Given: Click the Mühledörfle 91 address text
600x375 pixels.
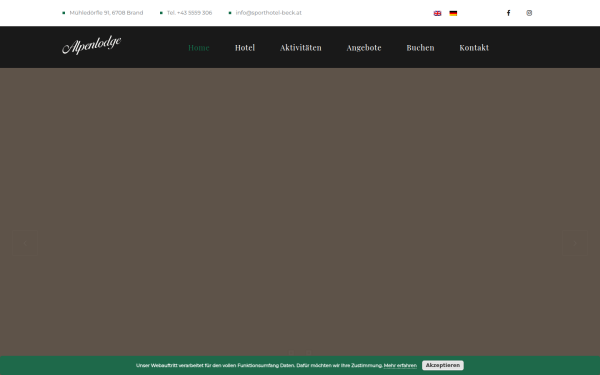Looking at the screenshot, I should [106, 13].
